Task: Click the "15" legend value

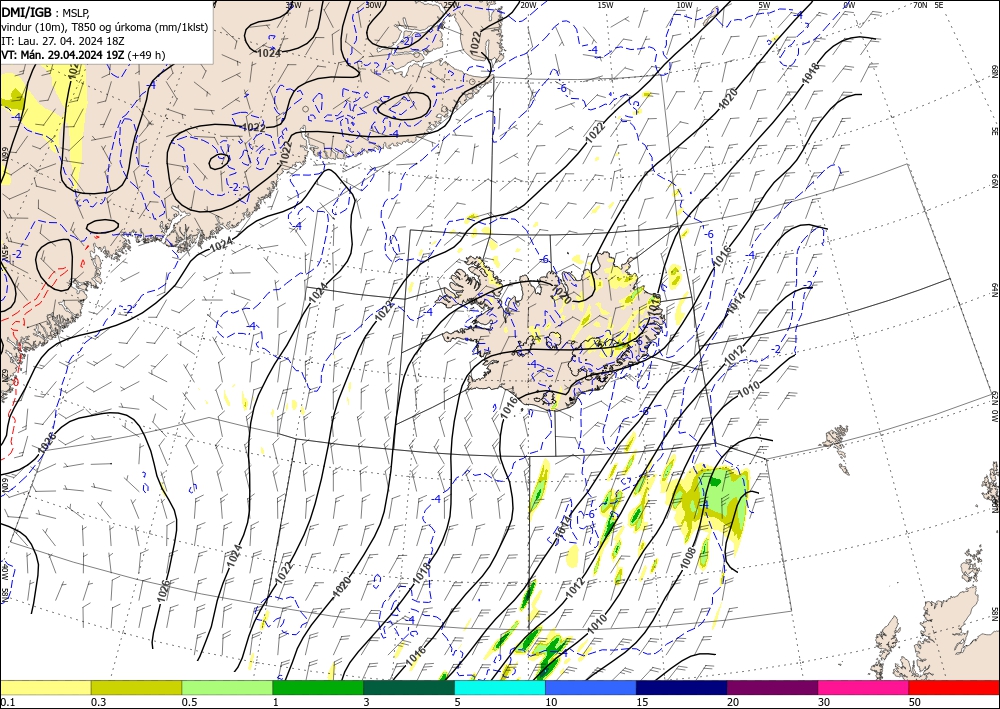Action: click(x=642, y=702)
